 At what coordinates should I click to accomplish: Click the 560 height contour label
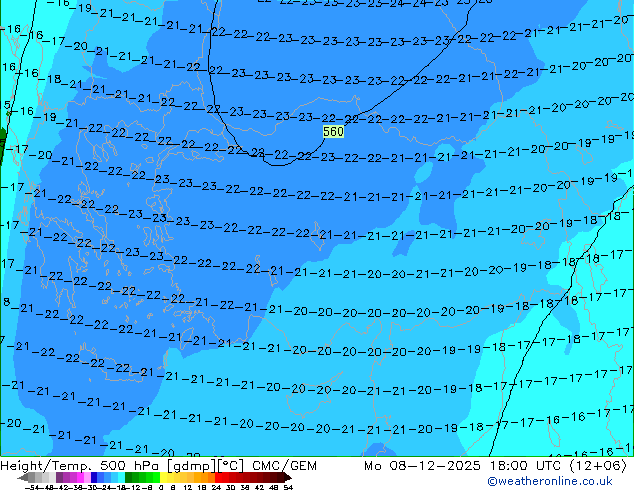pos(333,131)
